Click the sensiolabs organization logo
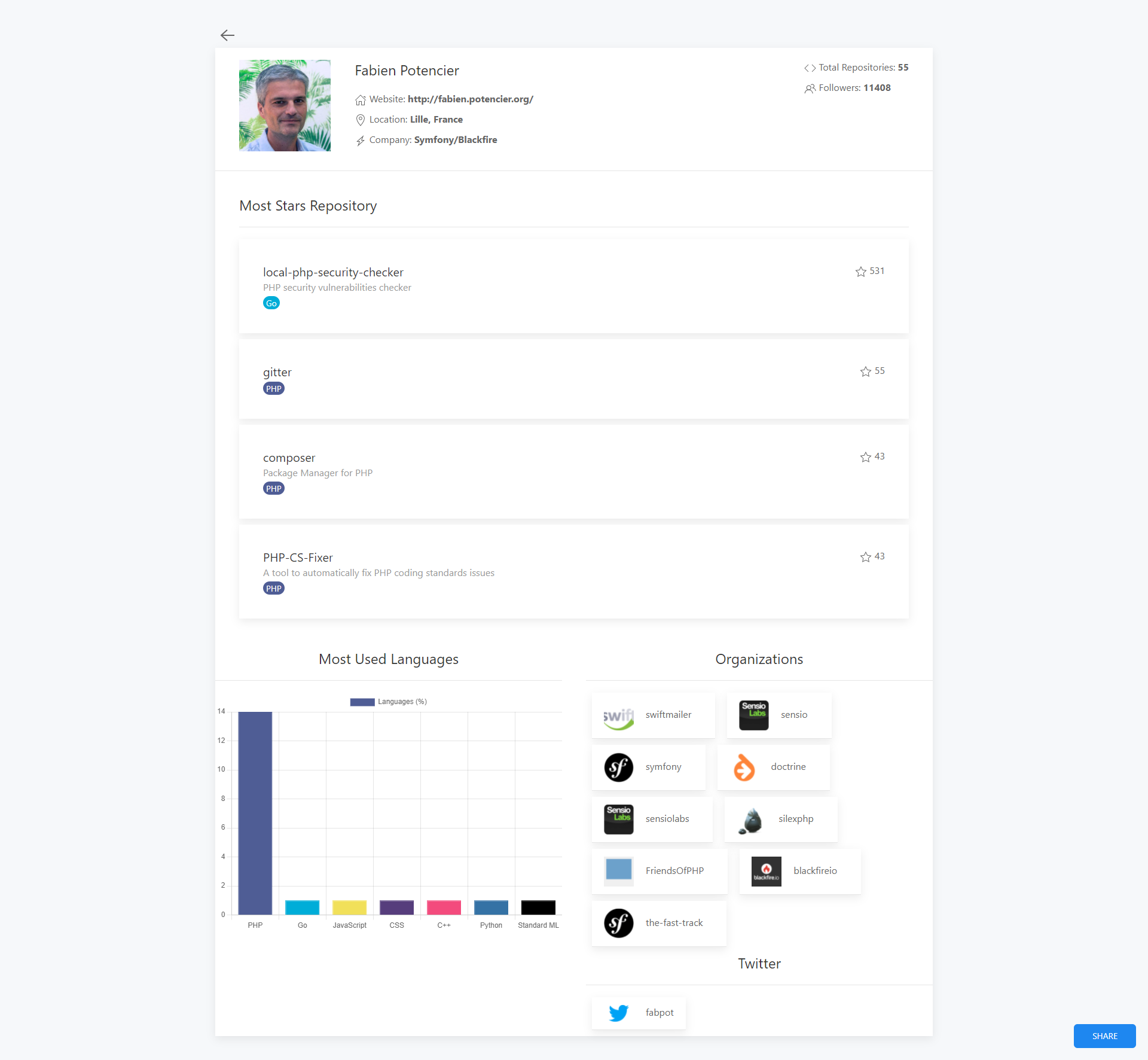Image resolution: width=1148 pixels, height=1060 pixels. pyautogui.click(x=618, y=820)
